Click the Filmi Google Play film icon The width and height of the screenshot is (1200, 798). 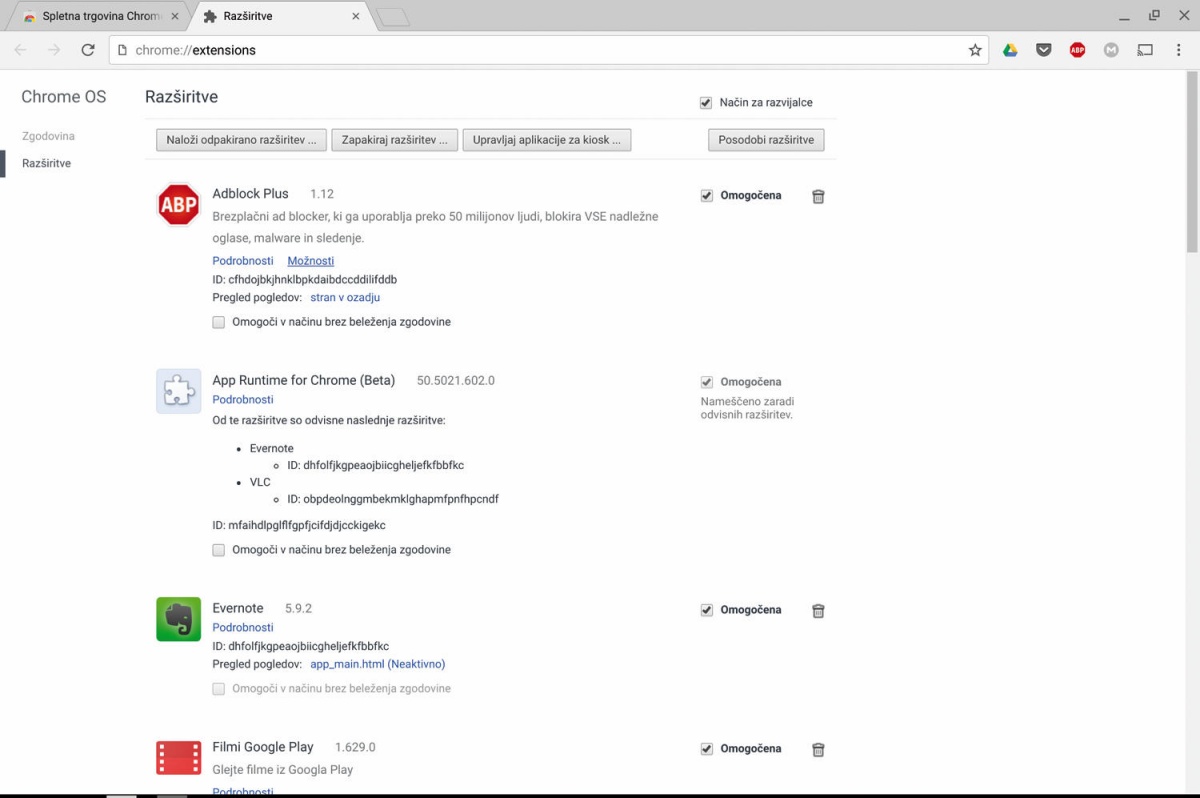pyautogui.click(x=178, y=758)
